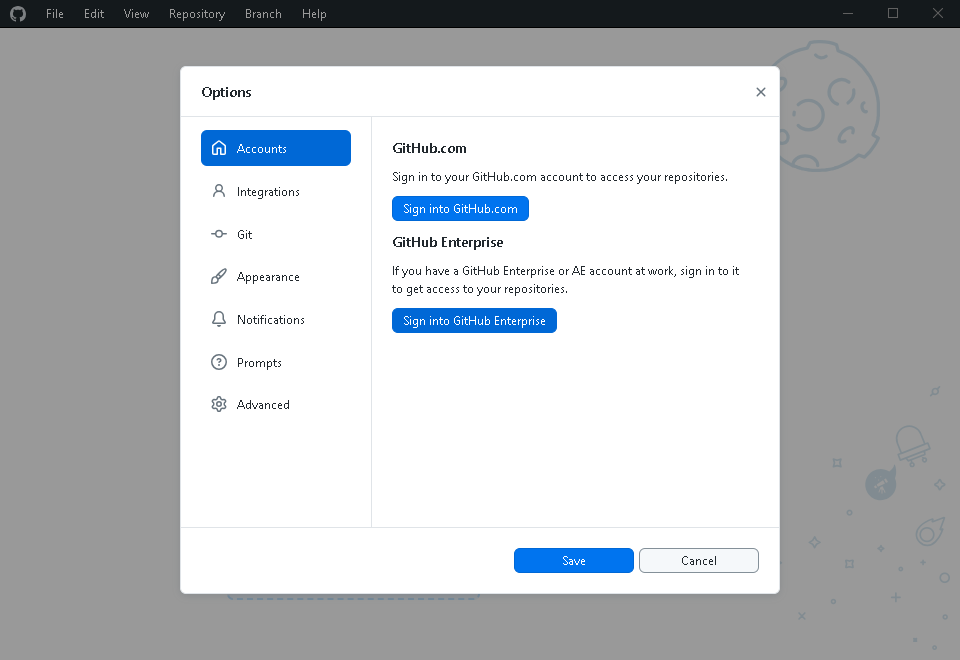Screen dimensions: 960x660
Task: Close the Options dialog with X
Action: (x=761, y=92)
